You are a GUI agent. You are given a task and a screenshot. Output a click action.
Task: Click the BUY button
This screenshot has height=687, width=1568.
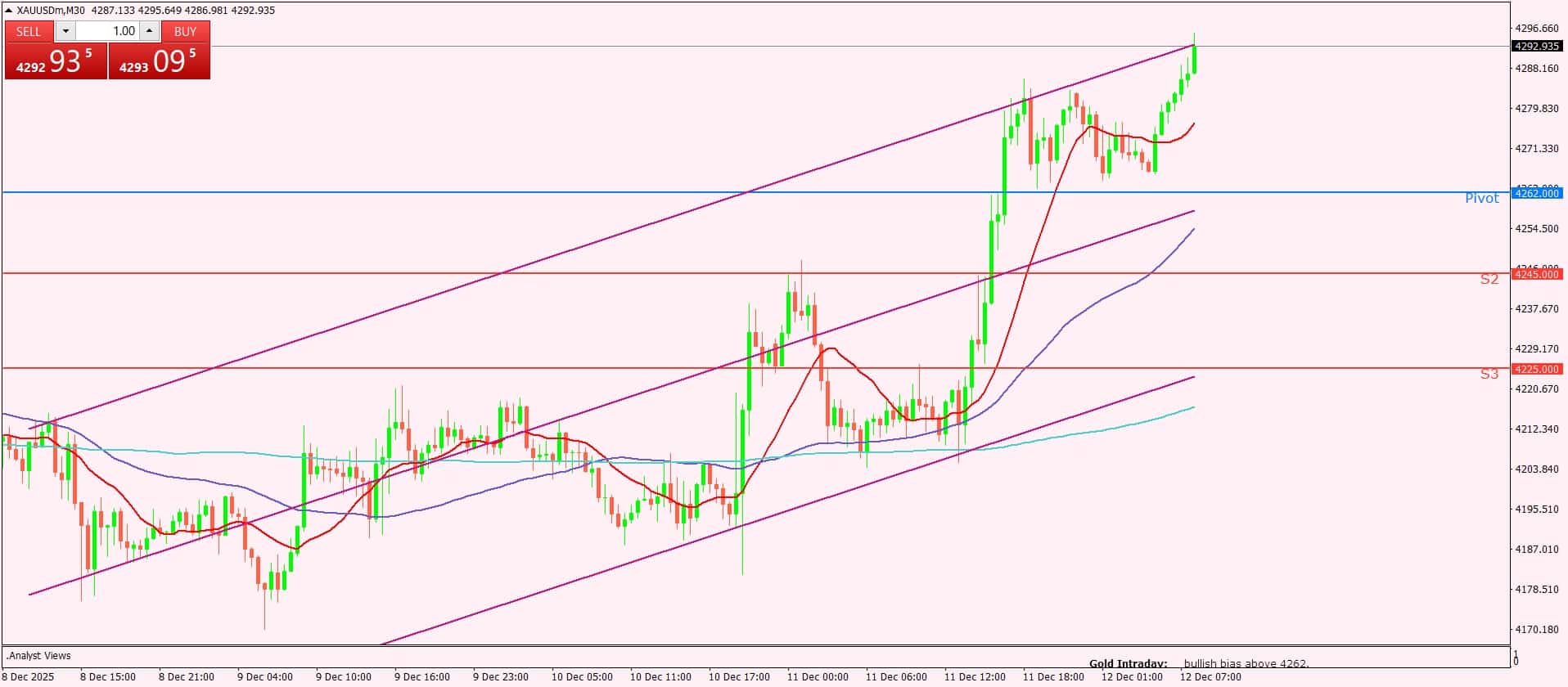tap(186, 31)
